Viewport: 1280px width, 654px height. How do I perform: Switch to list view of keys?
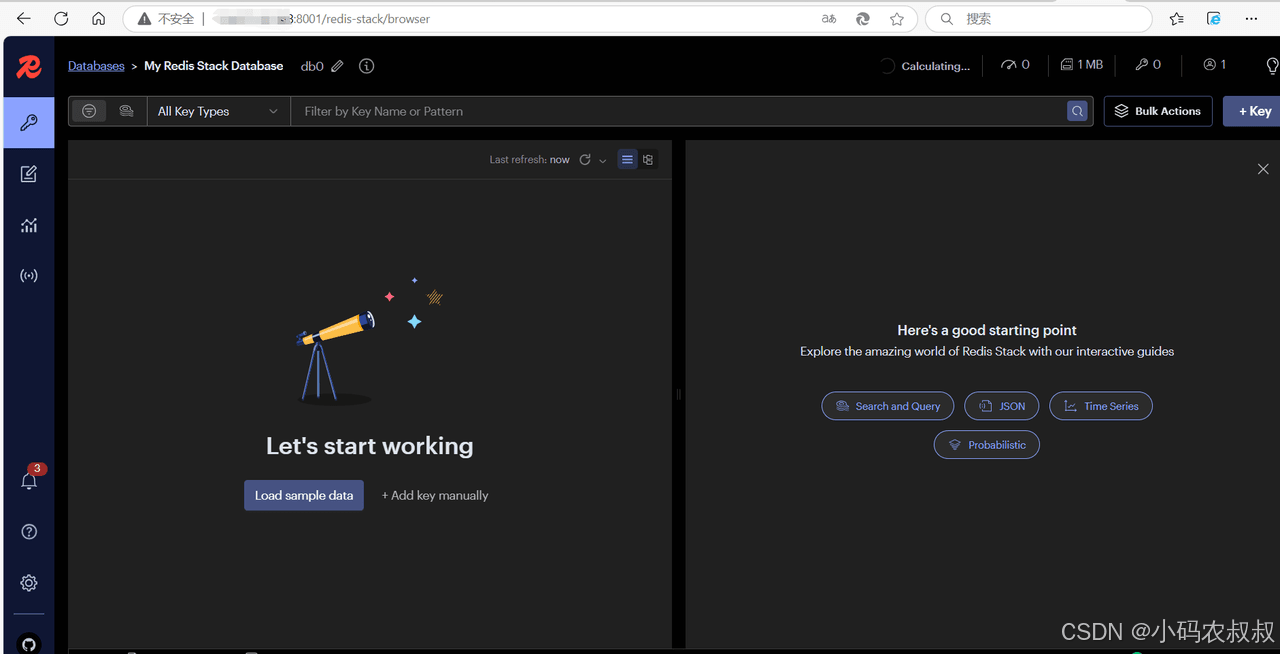[627, 159]
